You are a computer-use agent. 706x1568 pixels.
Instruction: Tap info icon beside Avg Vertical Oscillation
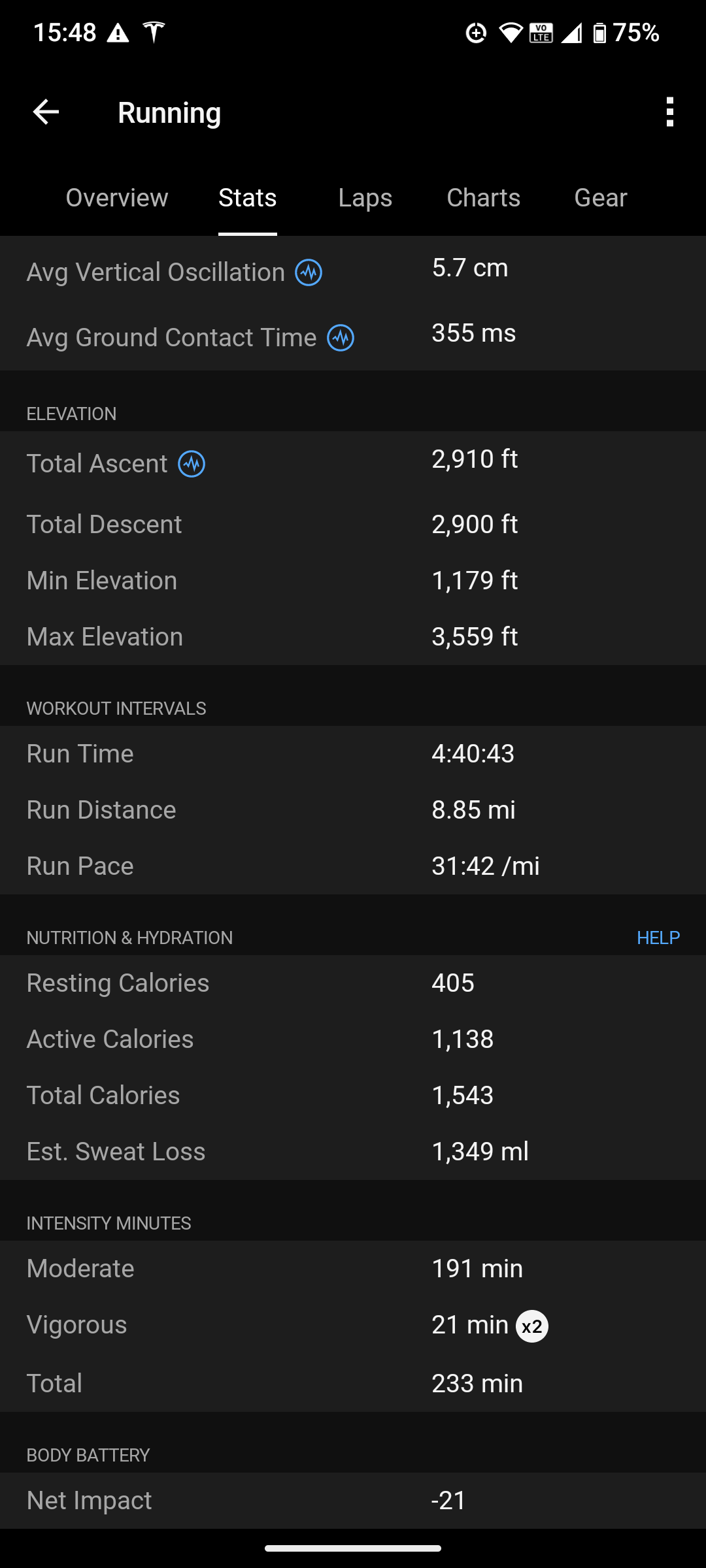tap(309, 272)
